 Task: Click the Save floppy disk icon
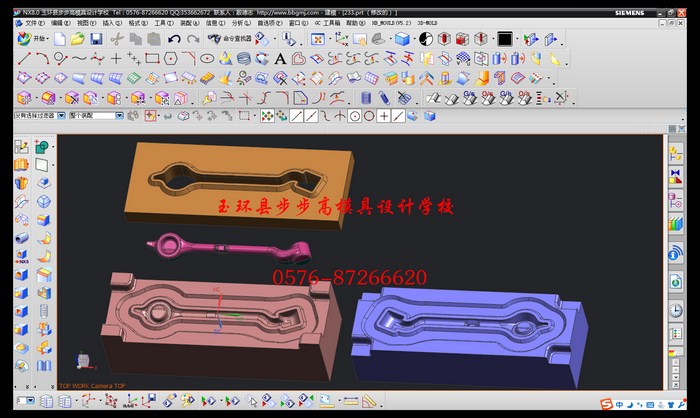[96, 39]
